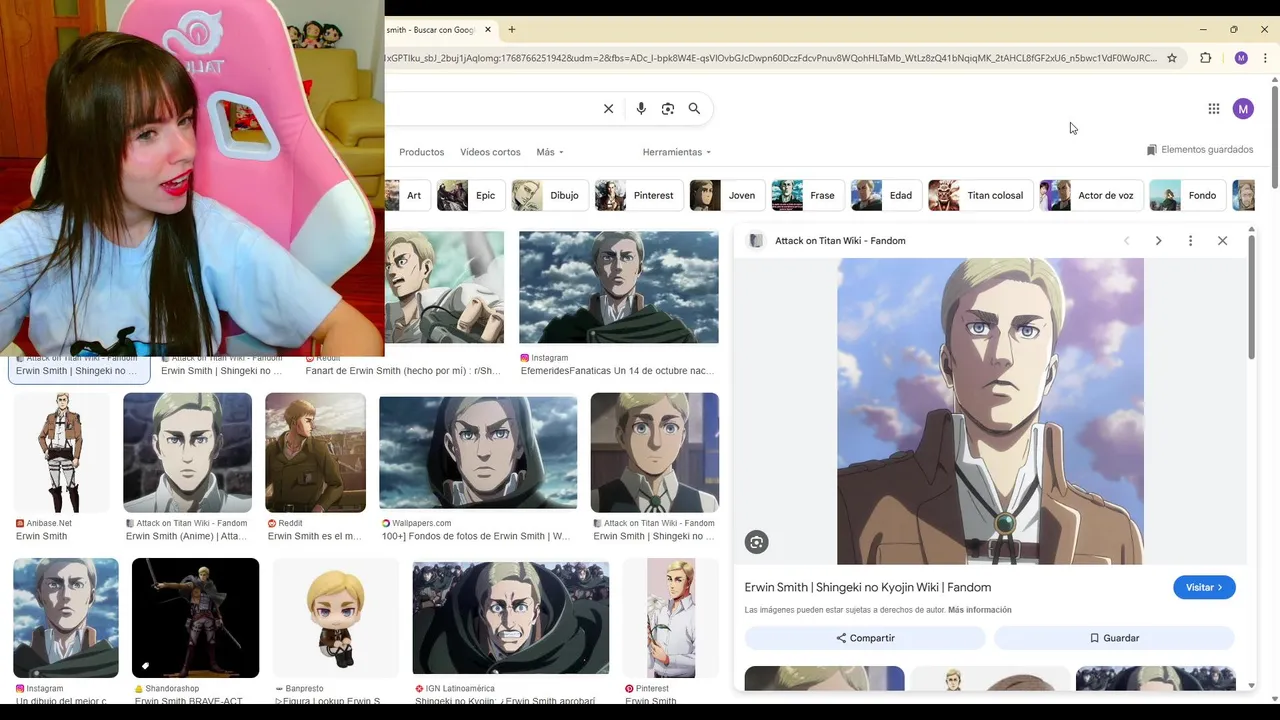Open the Anibase.Net Erwin Smith full-body thumbnail
The width and height of the screenshot is (1280, 720).
pos(61,452)
